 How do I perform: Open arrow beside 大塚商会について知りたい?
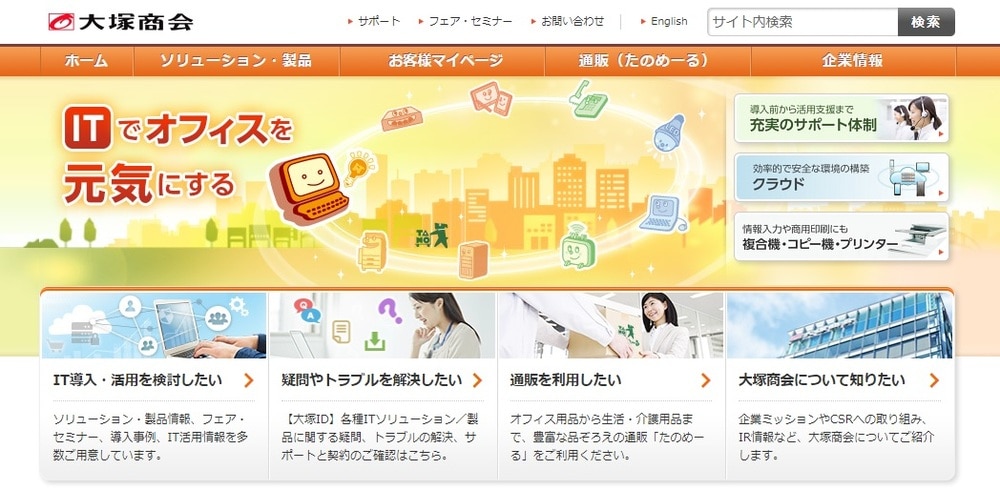click(934, 381)
